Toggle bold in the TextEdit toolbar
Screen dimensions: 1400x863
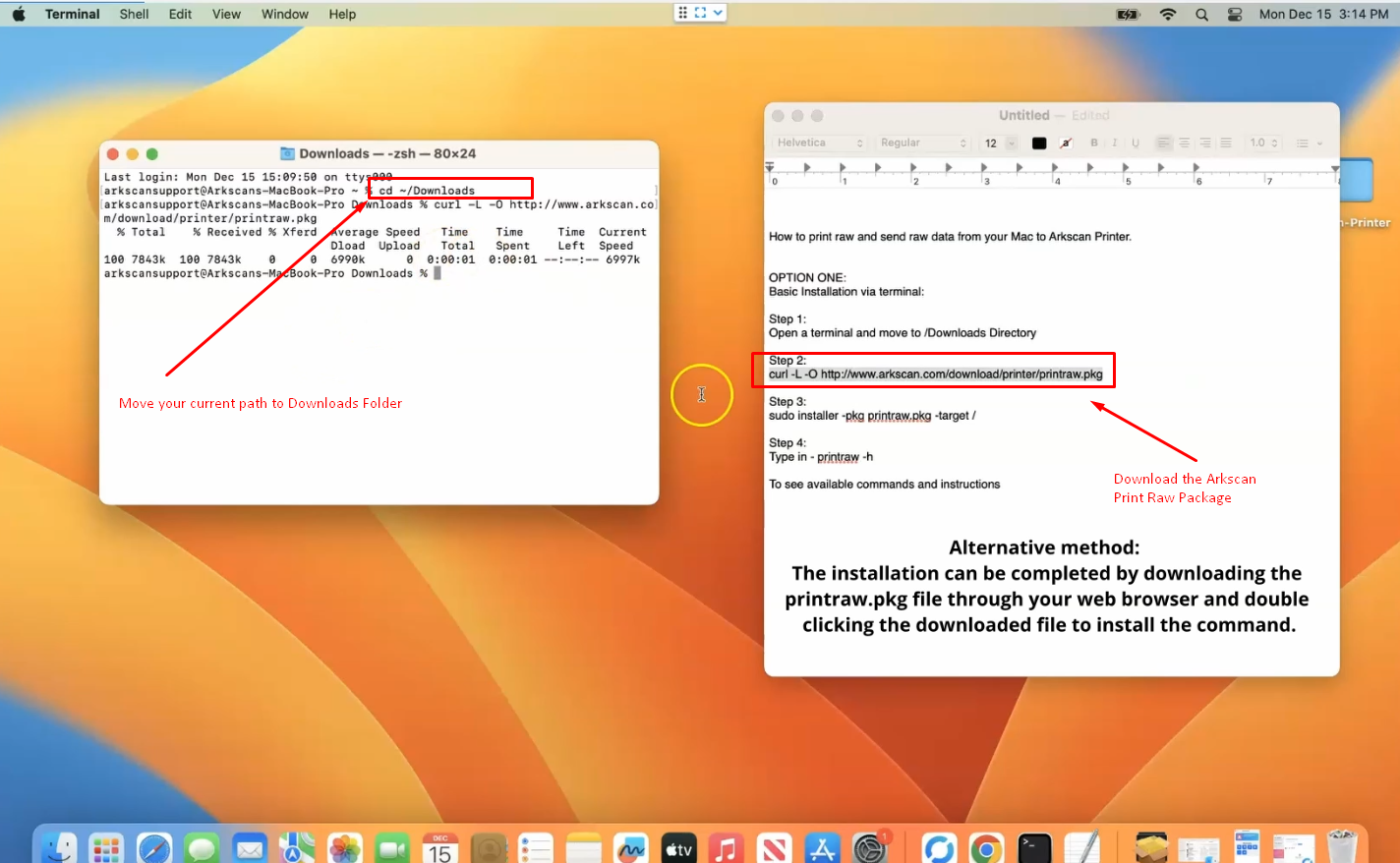pyautogui.click(x=1094, y=143)
